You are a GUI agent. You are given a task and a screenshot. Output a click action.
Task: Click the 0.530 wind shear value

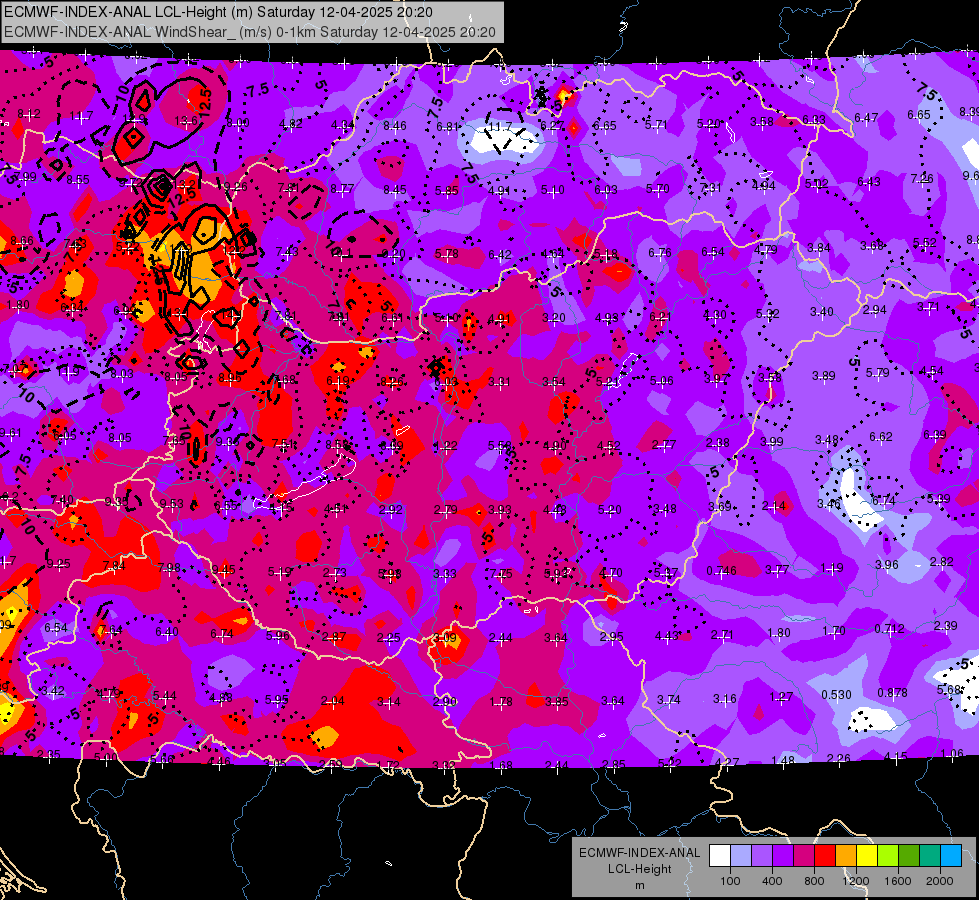coord(836,695)
